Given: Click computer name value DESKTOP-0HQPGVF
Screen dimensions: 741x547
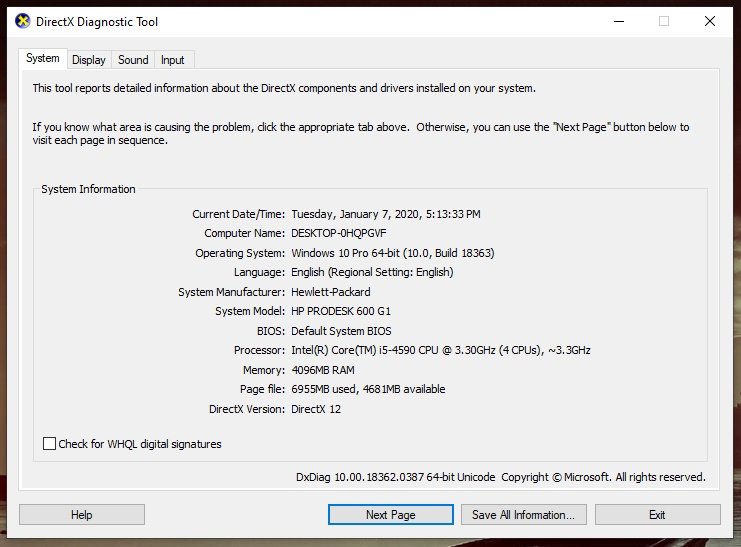Looking at the screenshot, I should pos(339,233).
